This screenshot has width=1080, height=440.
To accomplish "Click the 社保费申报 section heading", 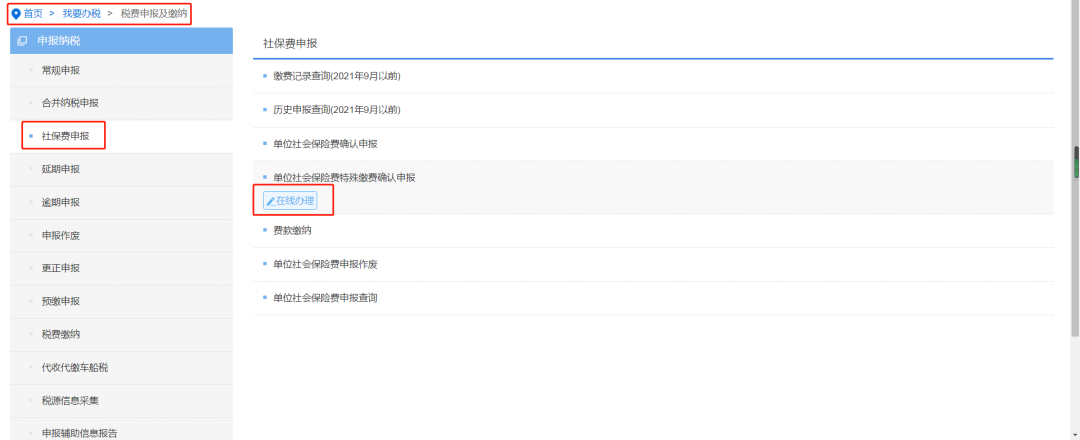I will point(290,43).
